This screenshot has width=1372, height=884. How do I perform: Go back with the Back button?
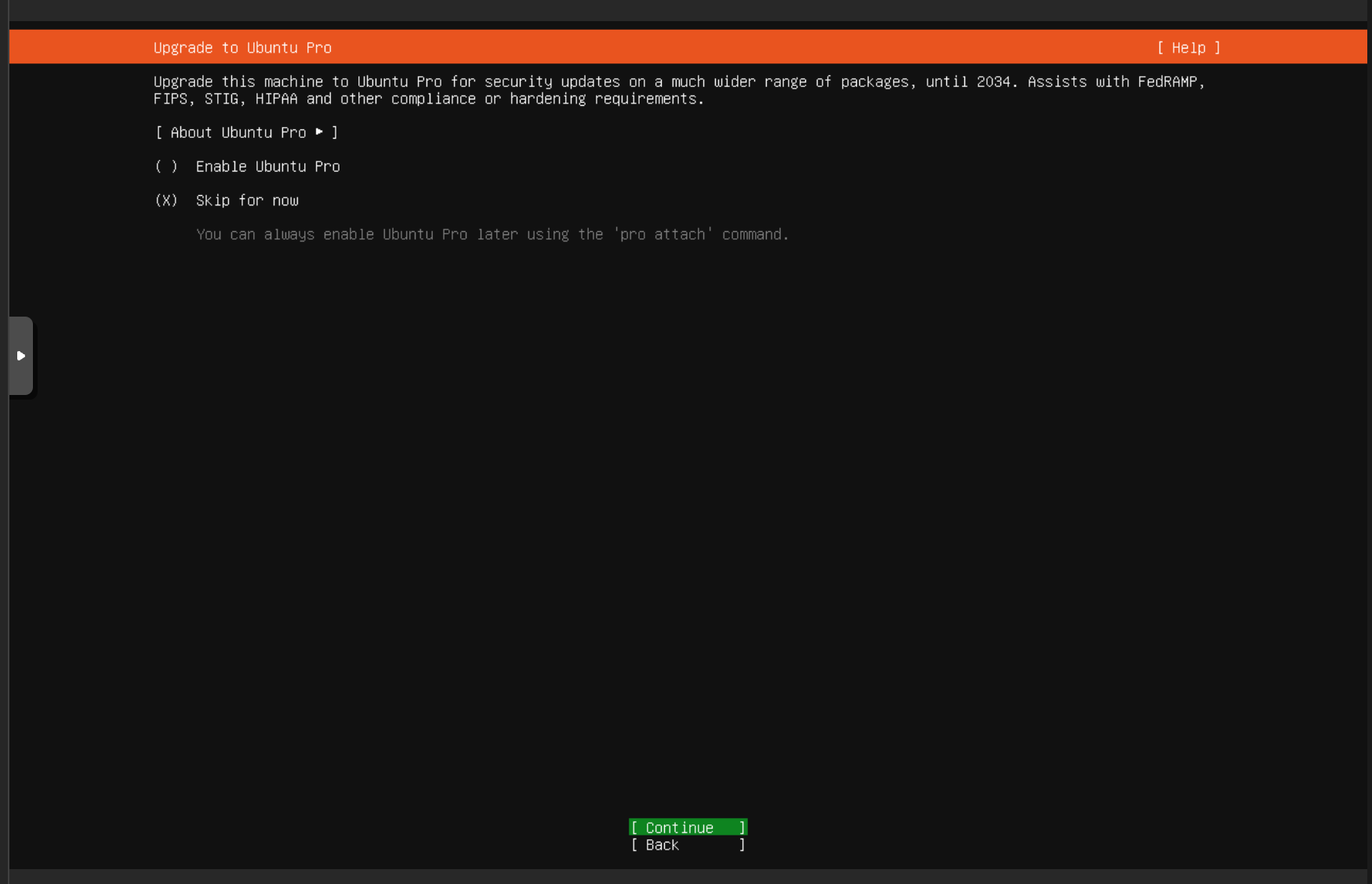(x=688, y=845)
